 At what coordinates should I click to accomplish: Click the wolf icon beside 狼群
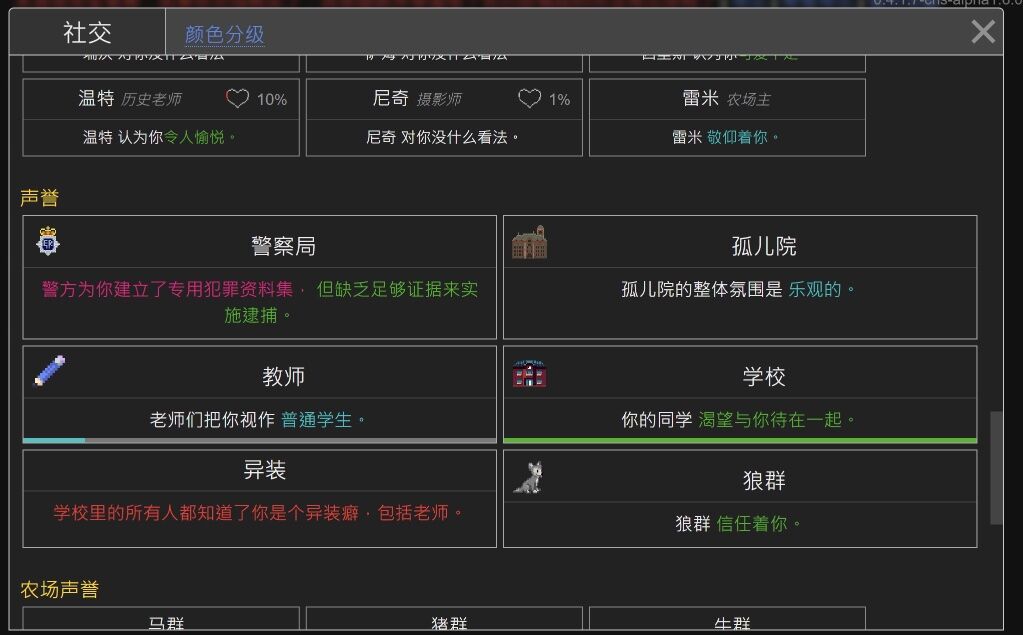pyautogui.click(x=528, y=478)
